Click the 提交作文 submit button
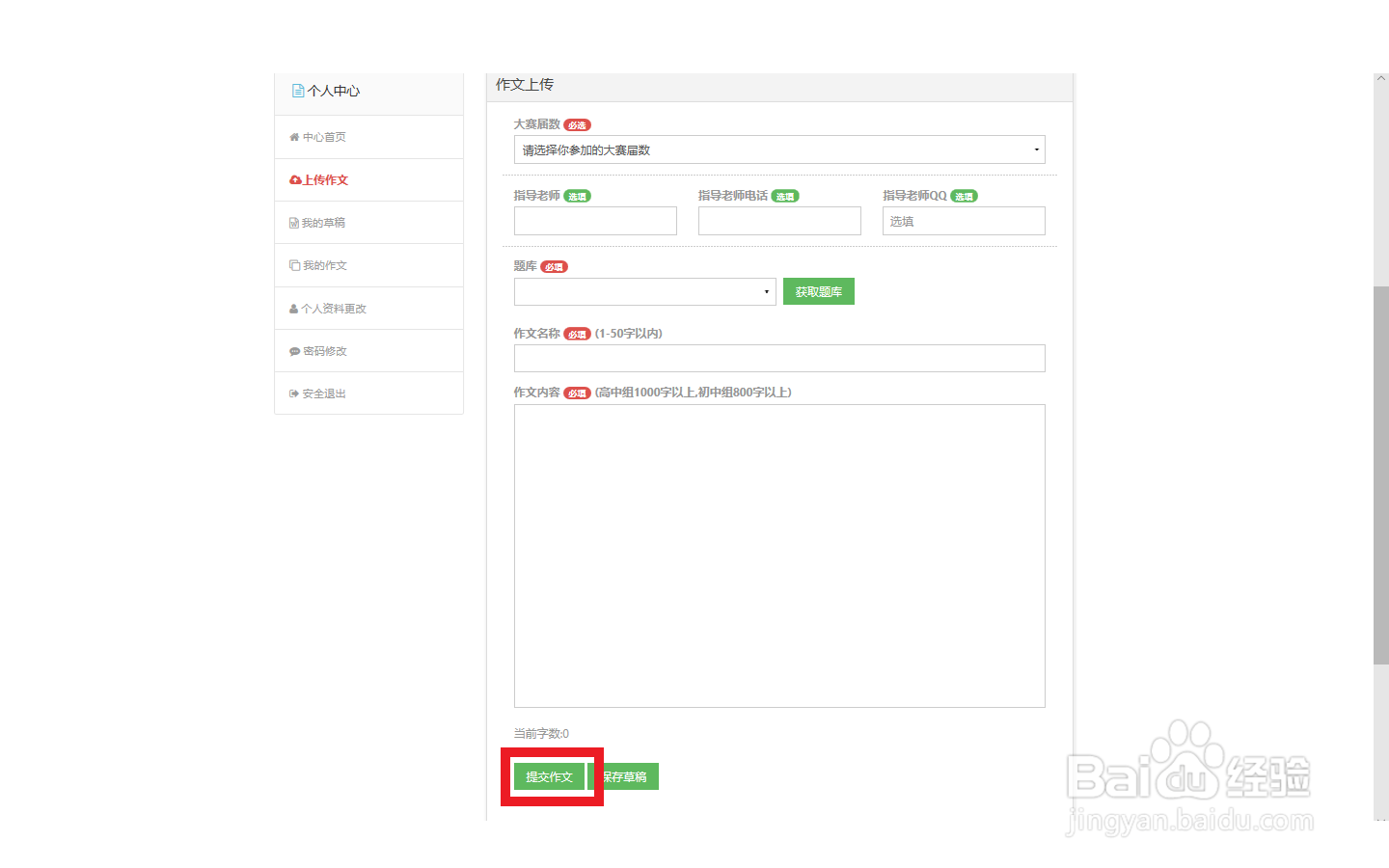1389x868 pixels. tap(550, 776)
